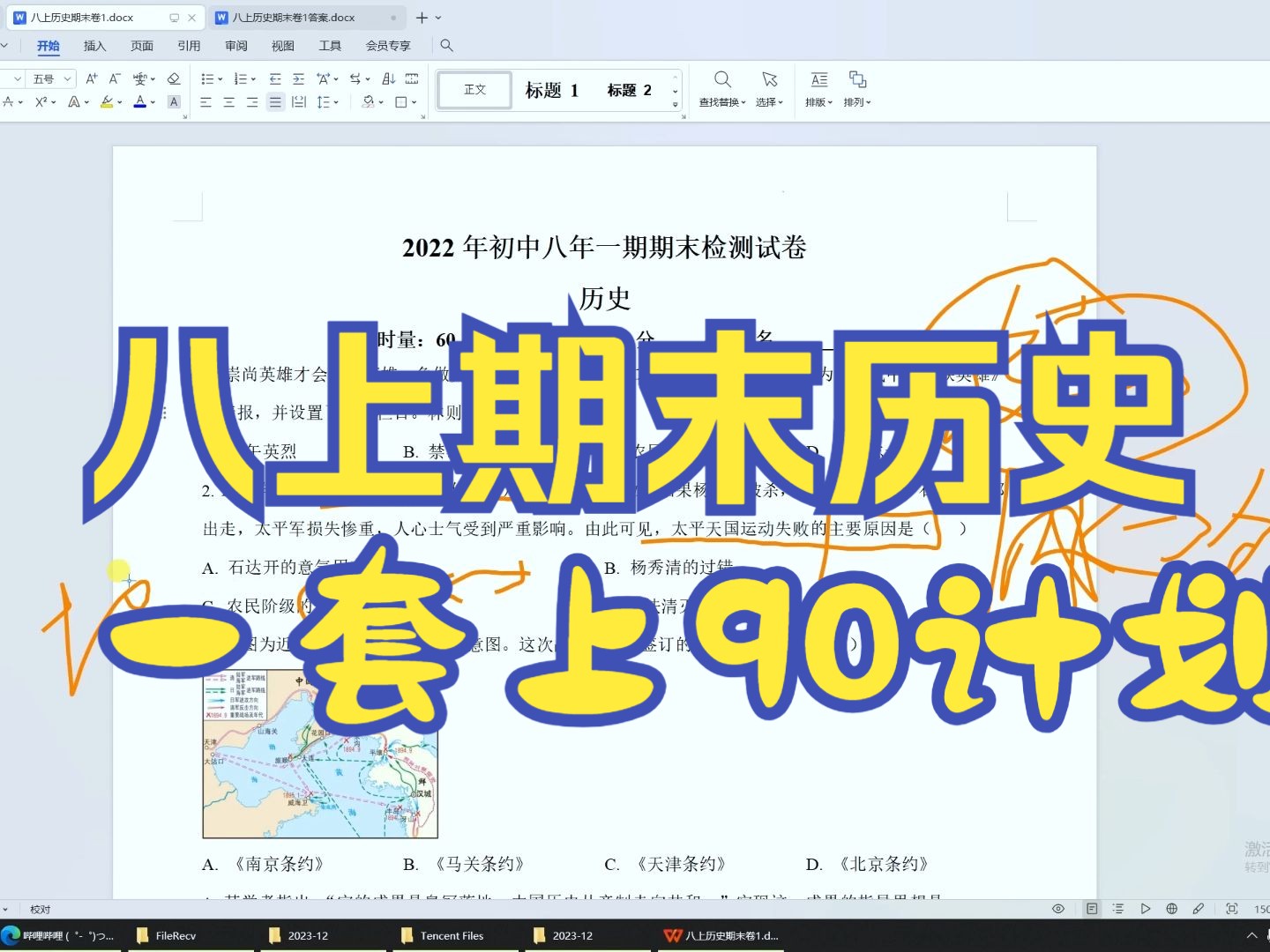
Task: Switch to 视图 ribbon tab
Action: click(x=283, y=46)
